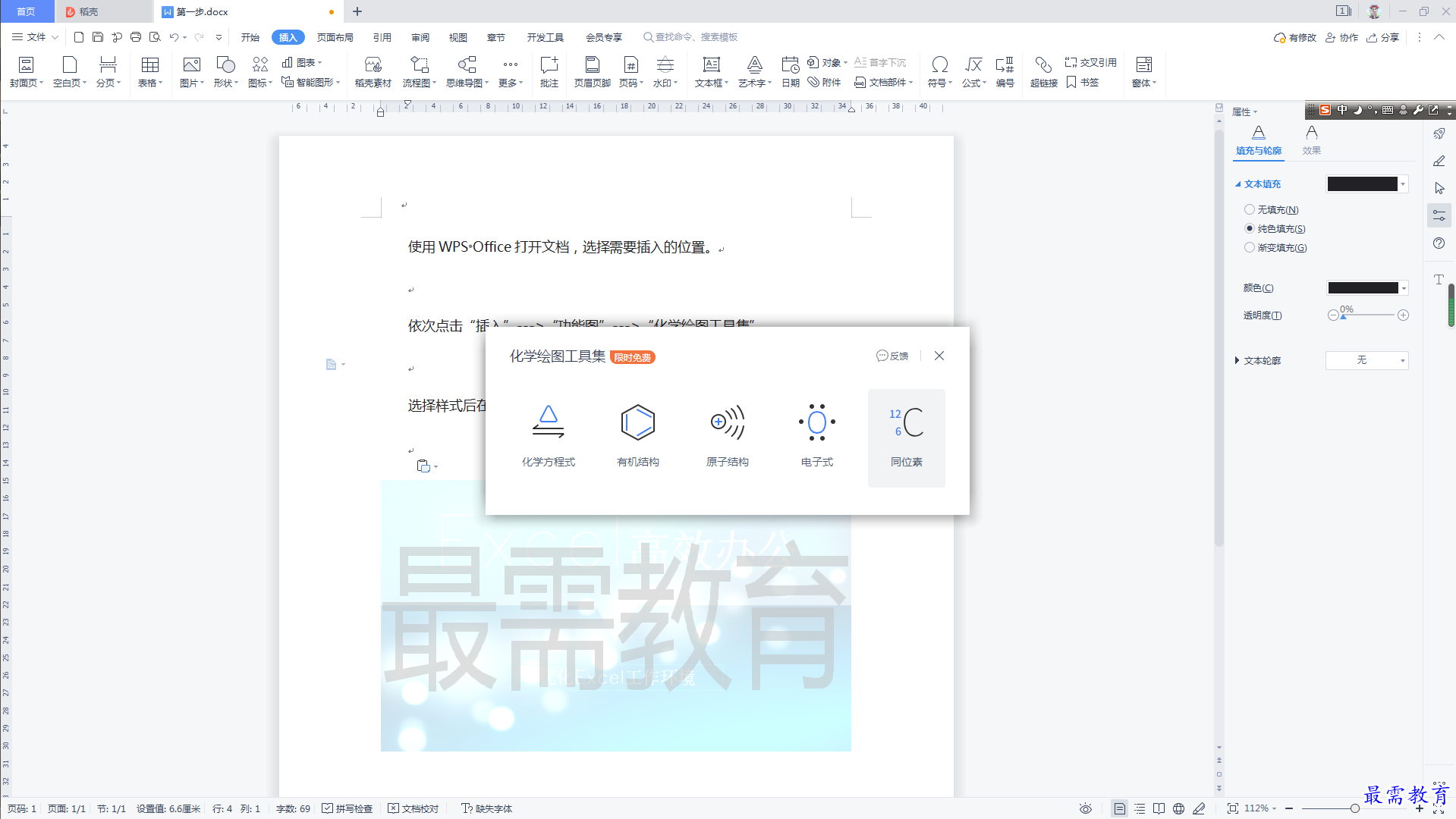Increase transparency with the plus button
The width and height of the screenshot is (1456, 819).
pos(1403,315)
